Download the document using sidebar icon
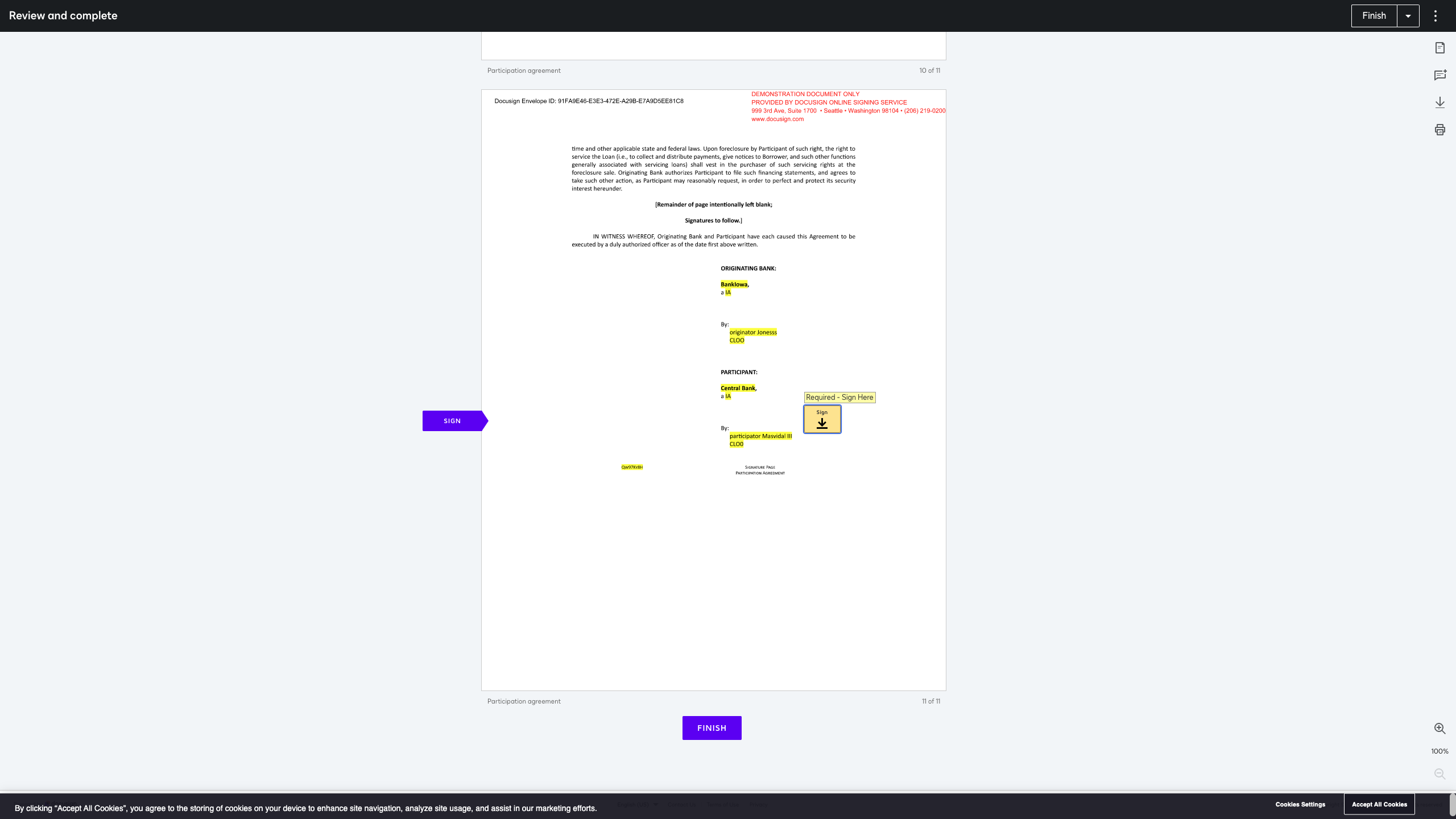 [1440, 102]
